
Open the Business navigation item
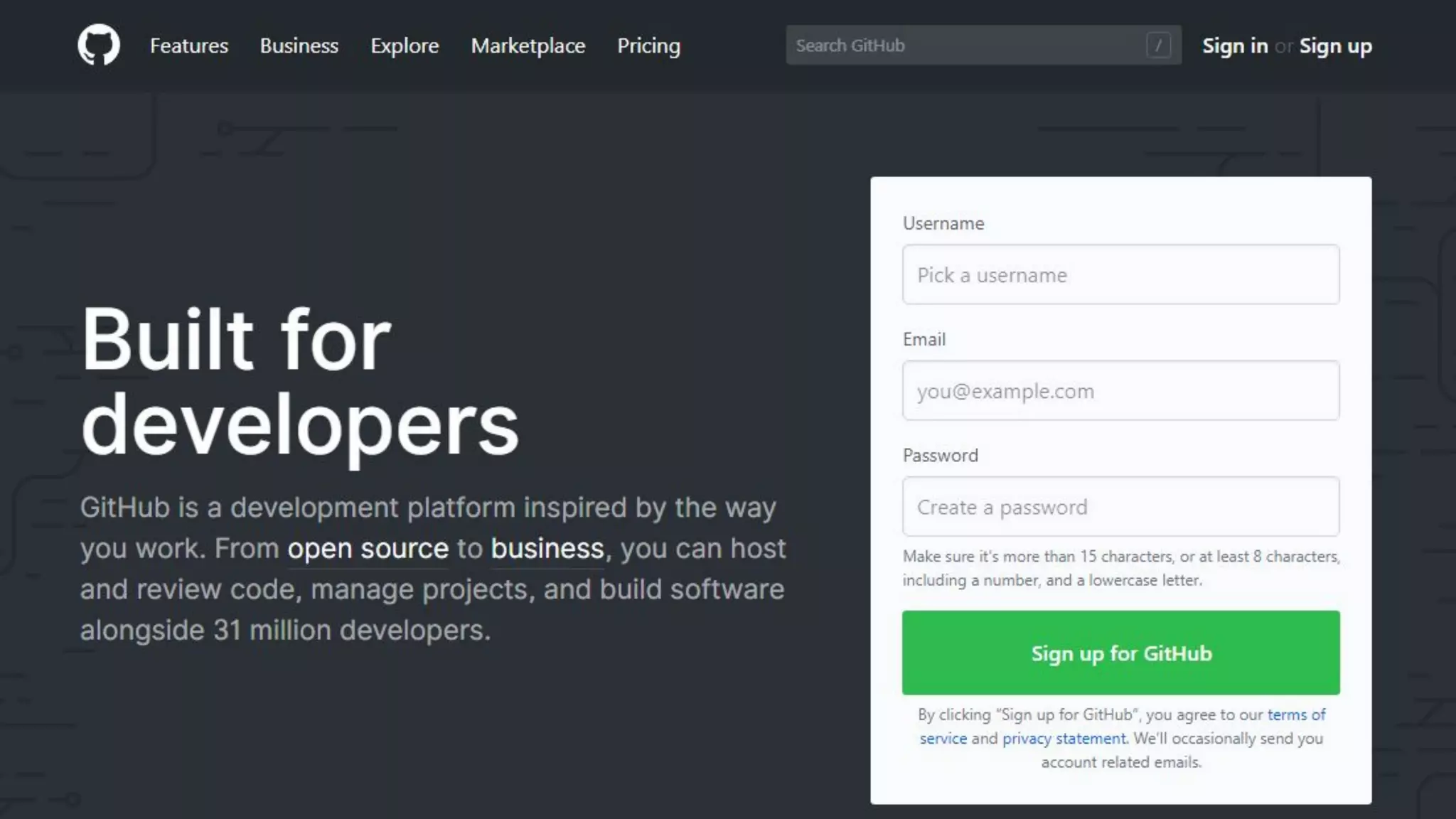coord(299,45)
